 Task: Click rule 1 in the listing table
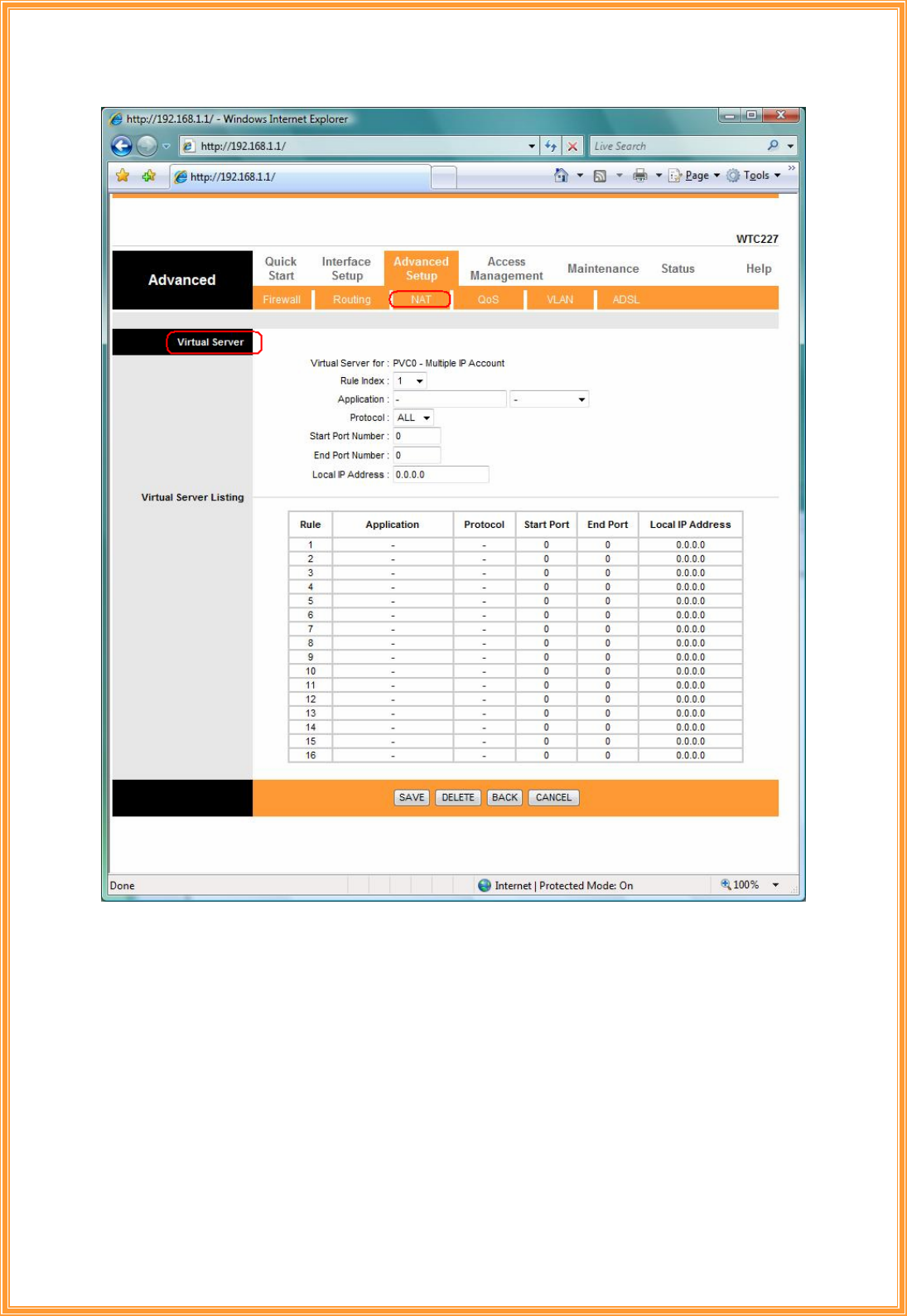515,544
